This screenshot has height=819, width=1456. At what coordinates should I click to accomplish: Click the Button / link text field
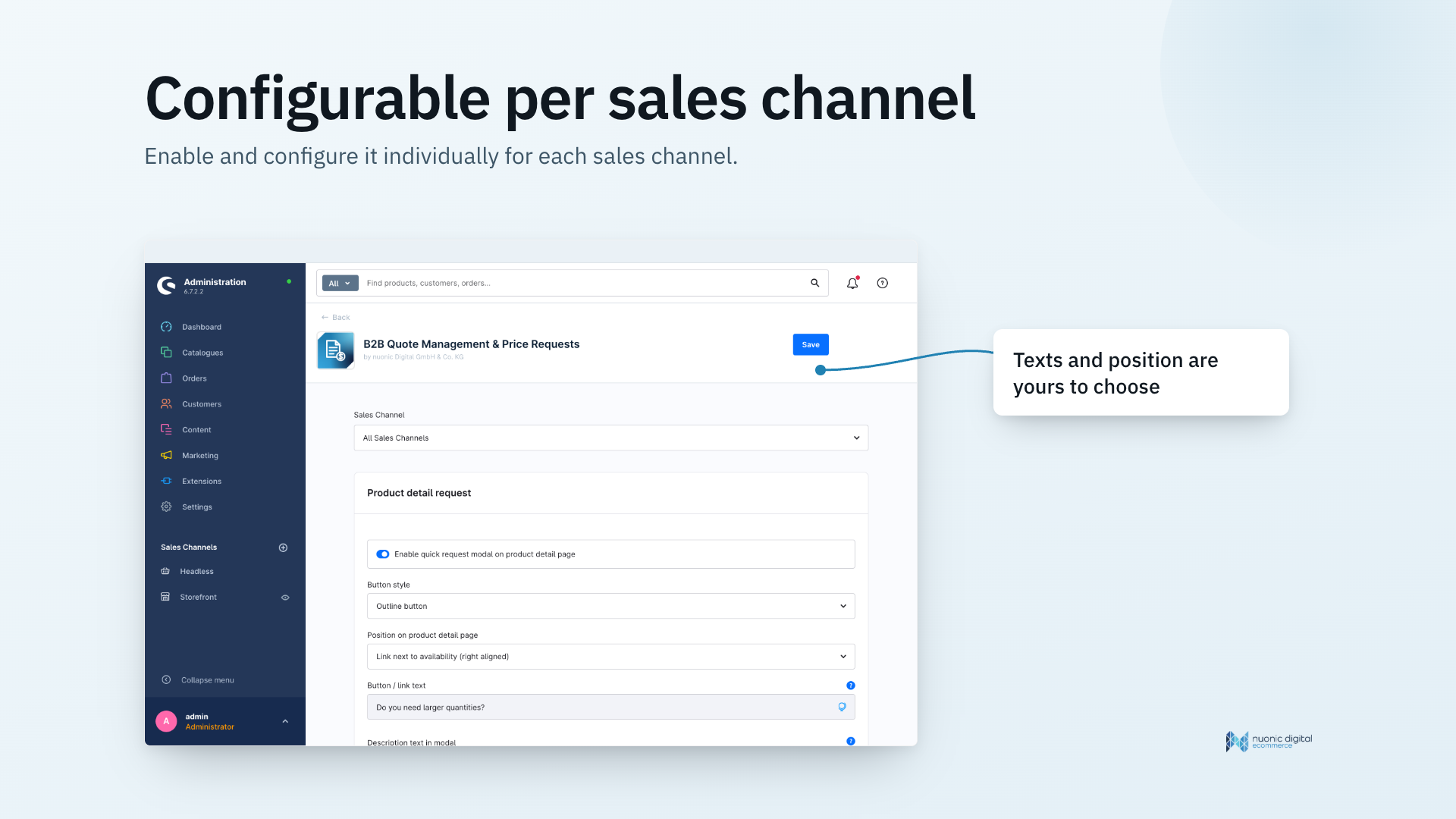pyautogui.click(x=611, y=708)
